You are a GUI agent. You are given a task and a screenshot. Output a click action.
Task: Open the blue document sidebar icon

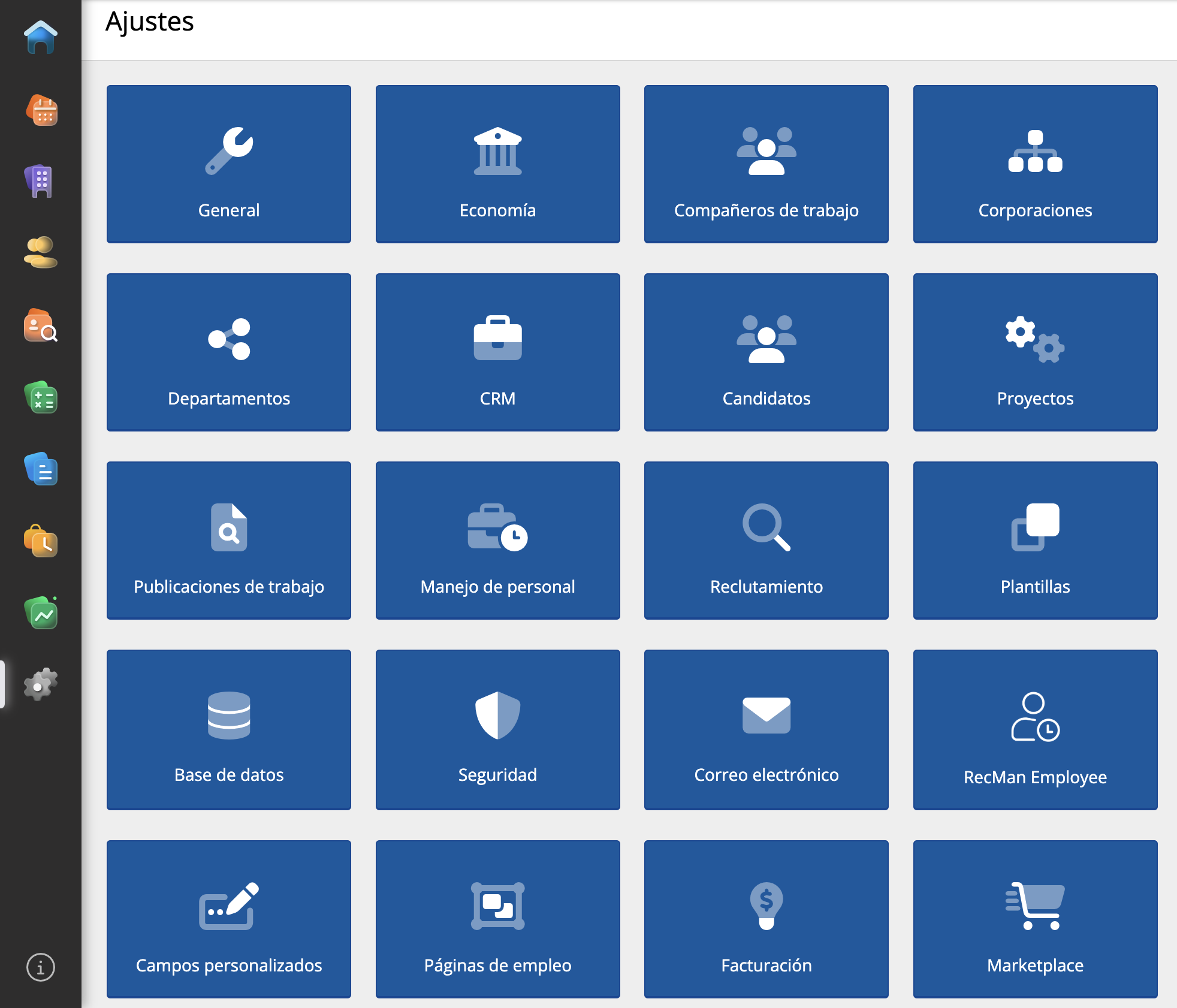pos(41,469)
